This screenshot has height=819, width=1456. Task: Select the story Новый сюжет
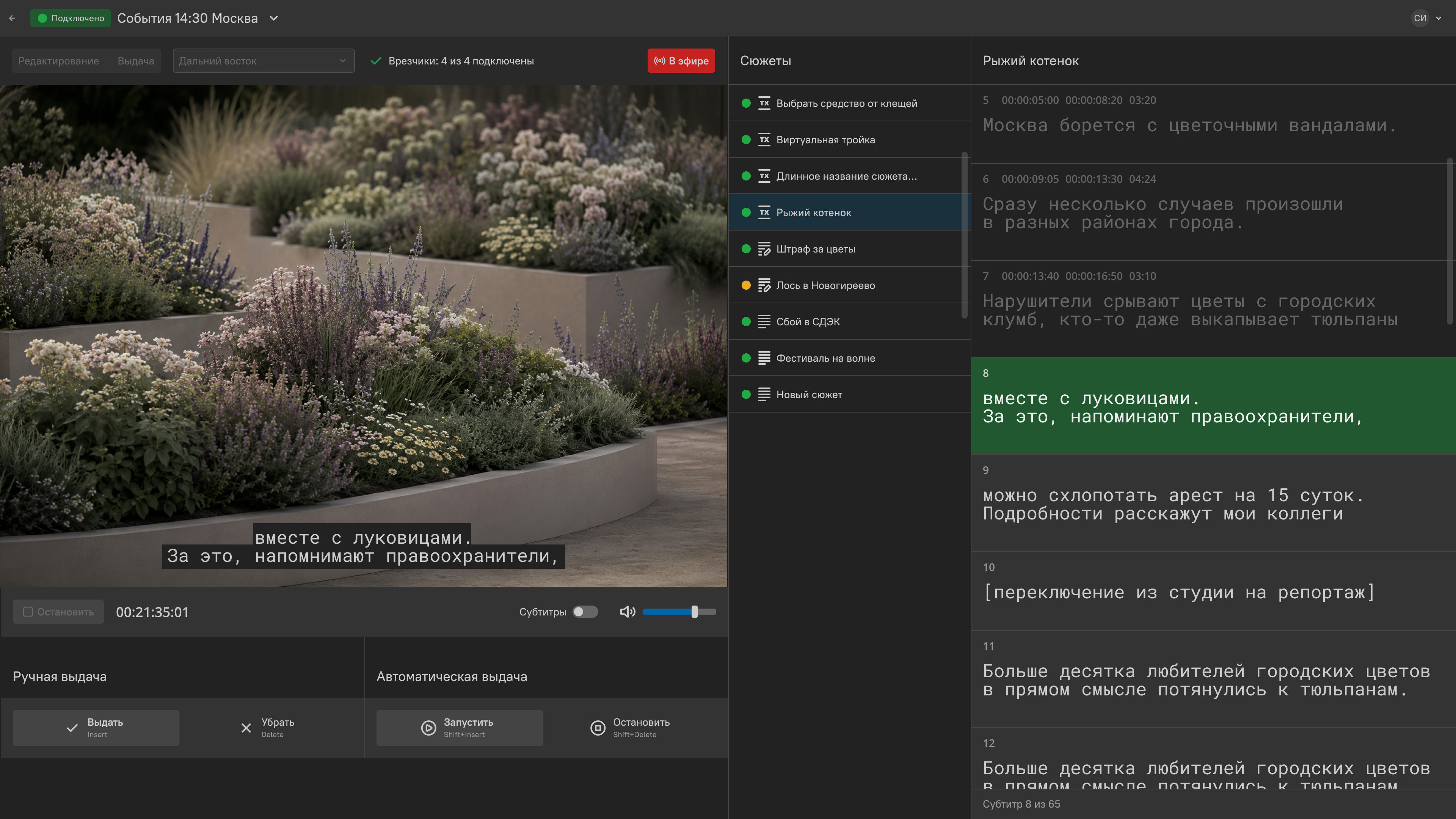pyautogui.click(x=849, y=394)
